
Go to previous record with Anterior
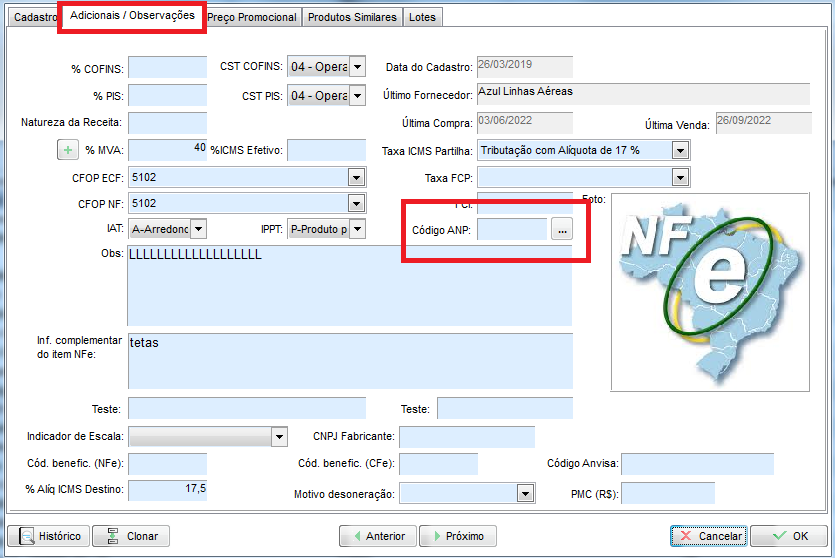coord(376,536)
